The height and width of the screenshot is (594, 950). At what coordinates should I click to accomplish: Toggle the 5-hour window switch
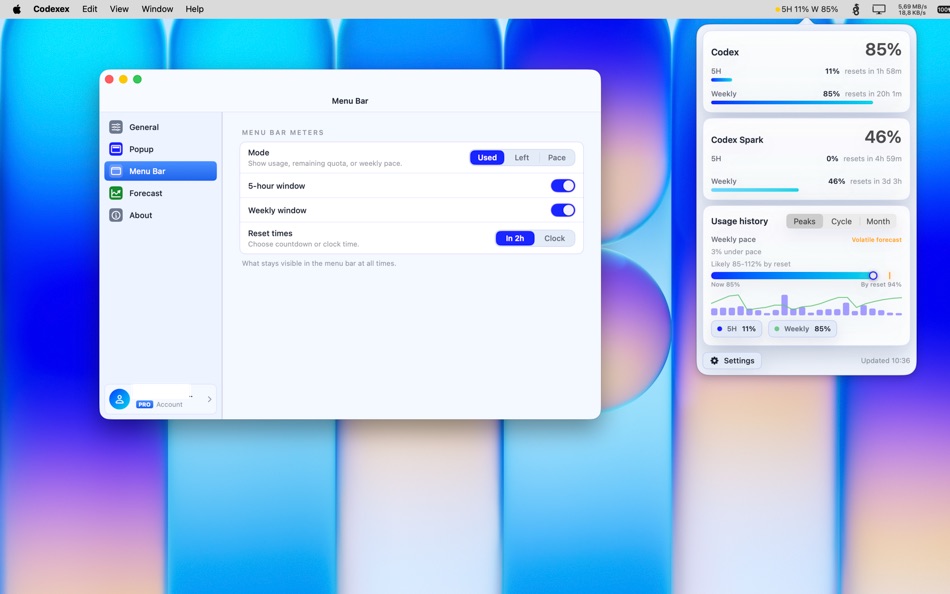point(562,186)
